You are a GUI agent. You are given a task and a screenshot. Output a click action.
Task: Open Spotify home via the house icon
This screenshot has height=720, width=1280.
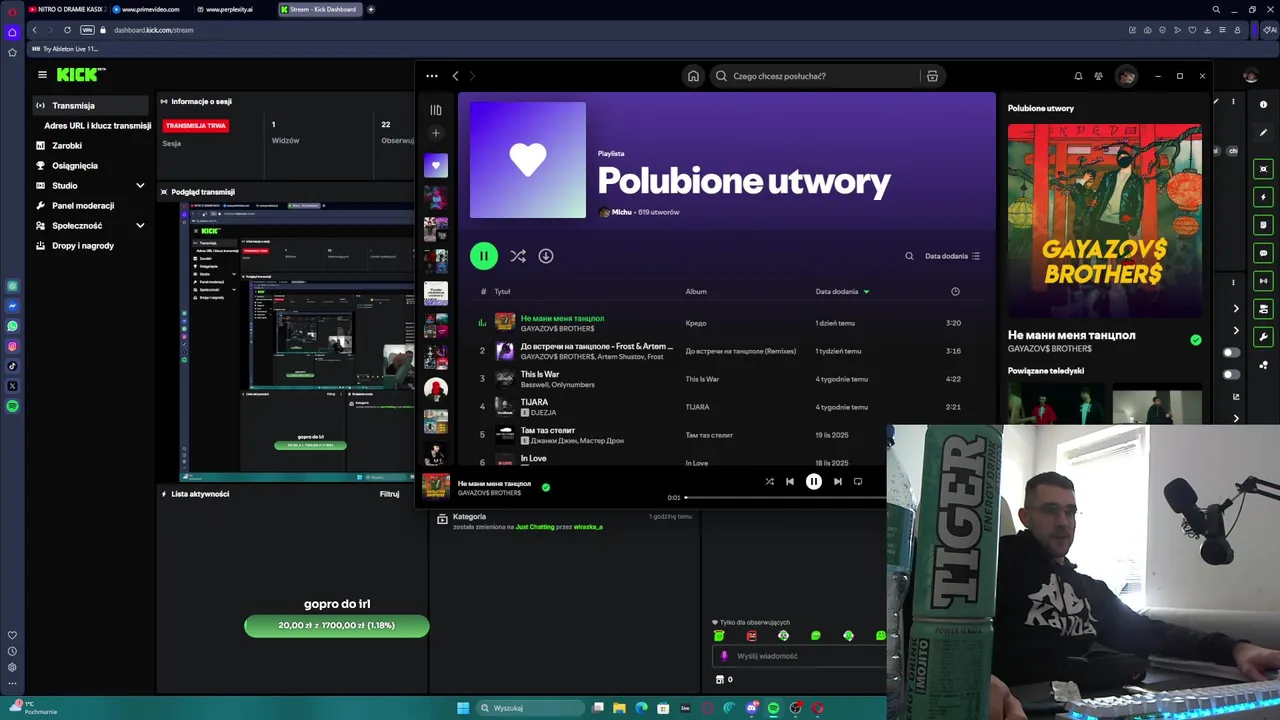pos(693,76)
